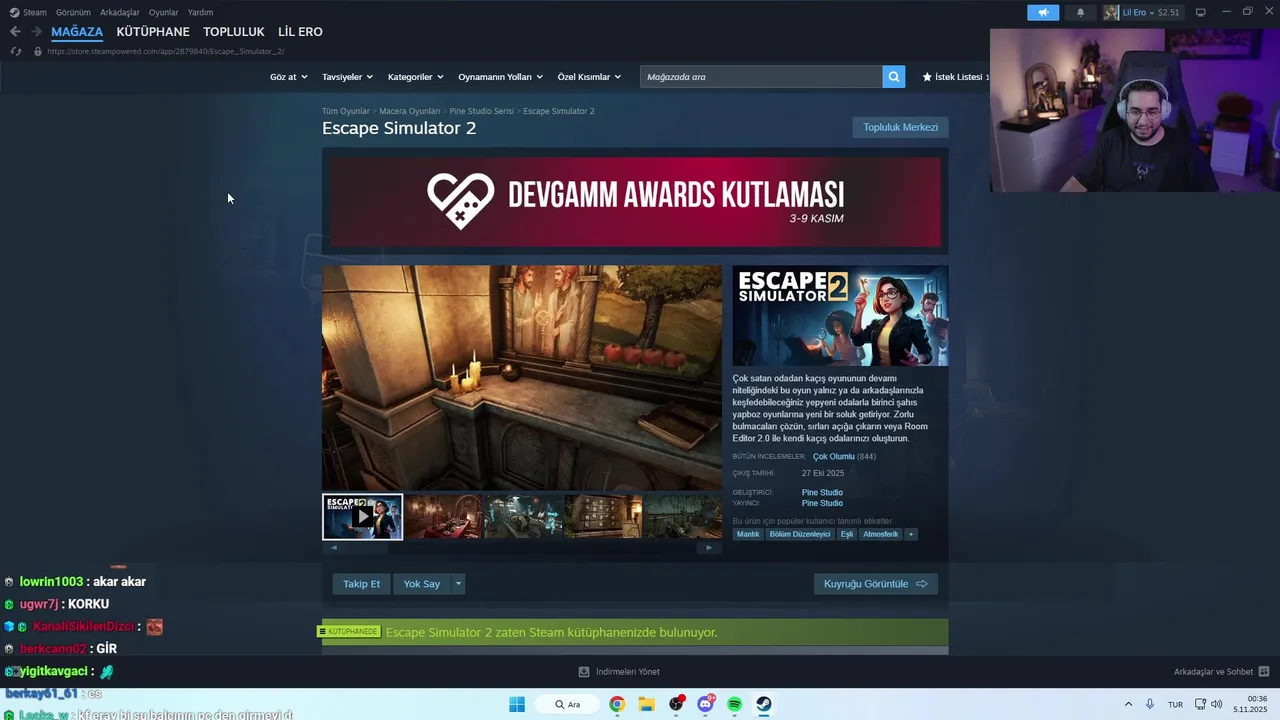Click the Bölüm Düzenleyici tag

coord(800,534)
